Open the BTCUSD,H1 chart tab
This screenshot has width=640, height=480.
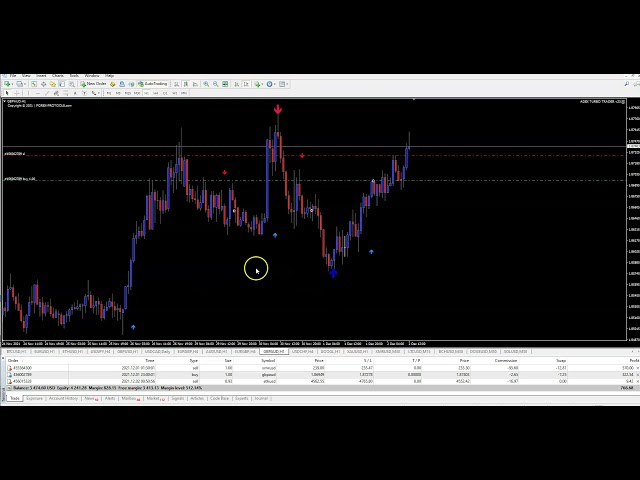tap(16, 352)
